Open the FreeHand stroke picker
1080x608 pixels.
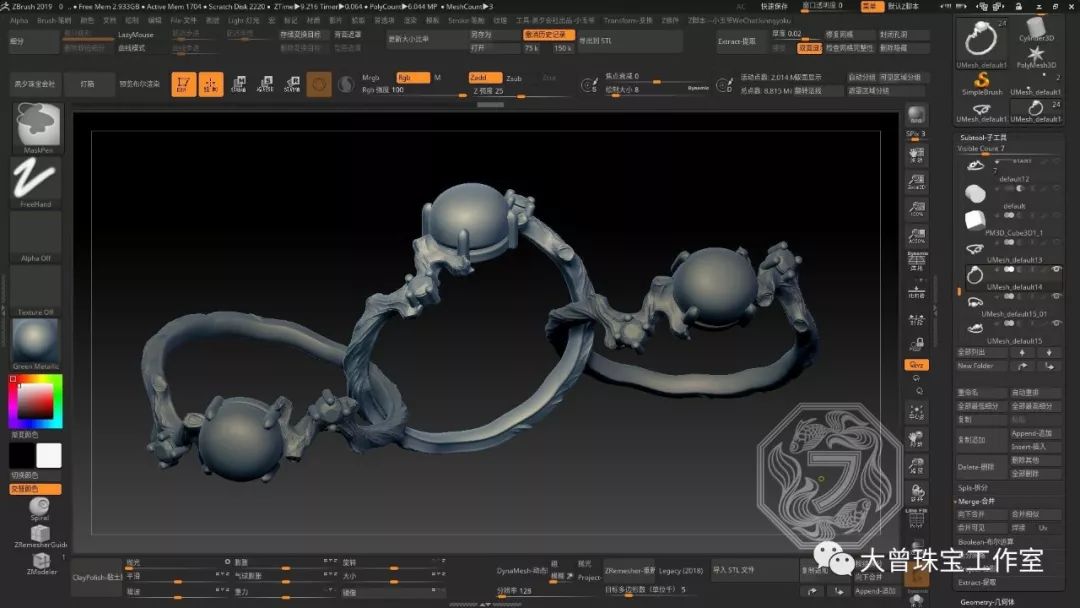[36, 182]
